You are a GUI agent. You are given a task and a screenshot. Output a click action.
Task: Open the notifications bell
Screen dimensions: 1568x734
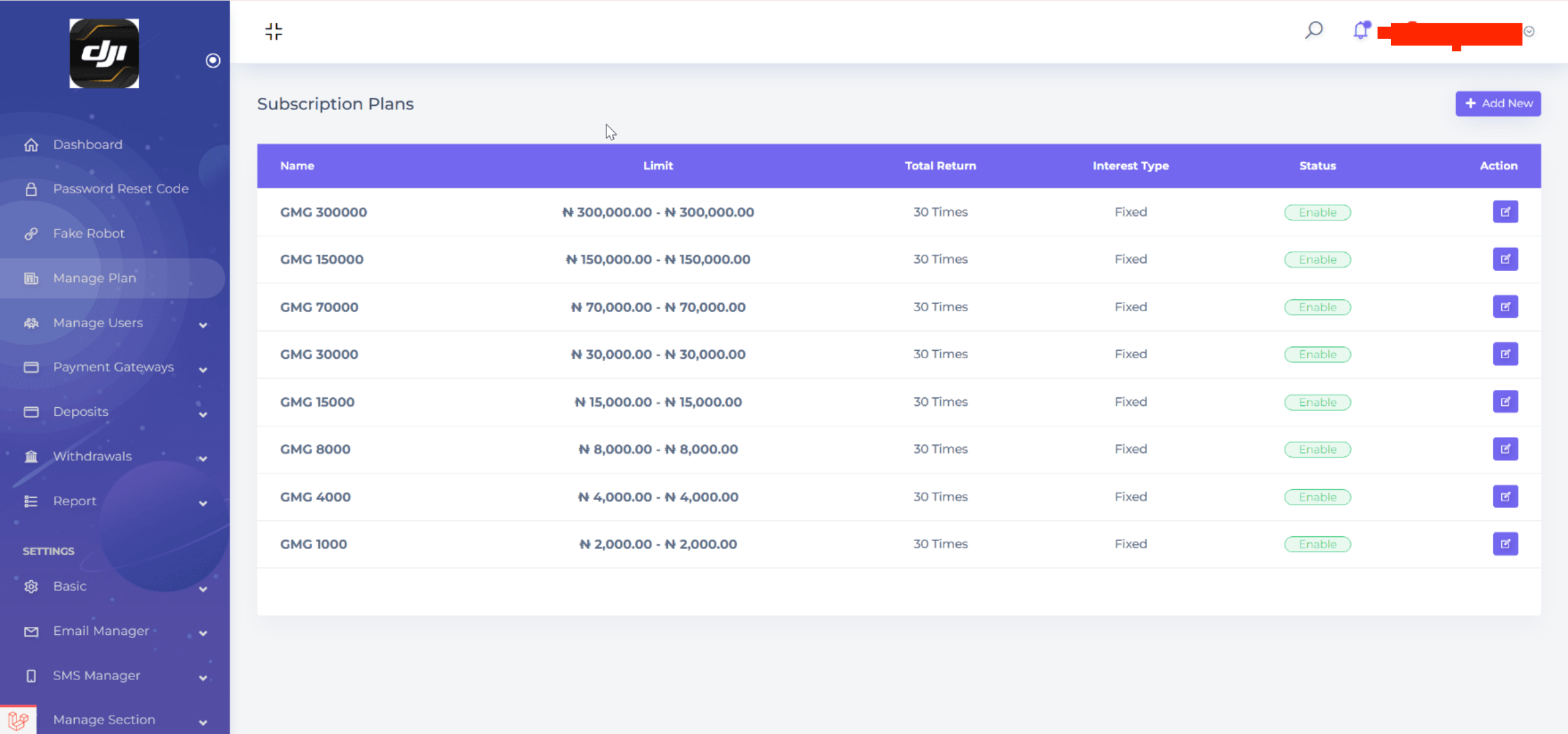pyautogui.click(x=1360, y=30)
